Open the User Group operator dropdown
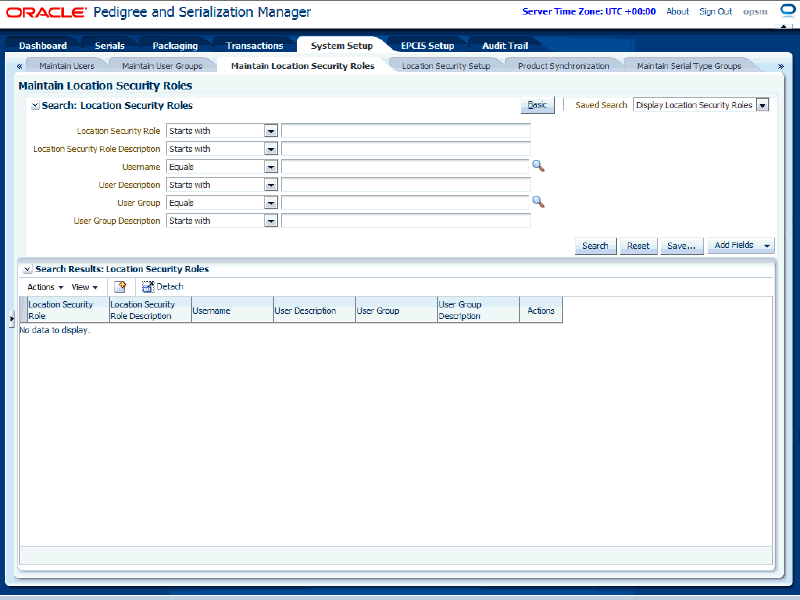 click(271, 203)
